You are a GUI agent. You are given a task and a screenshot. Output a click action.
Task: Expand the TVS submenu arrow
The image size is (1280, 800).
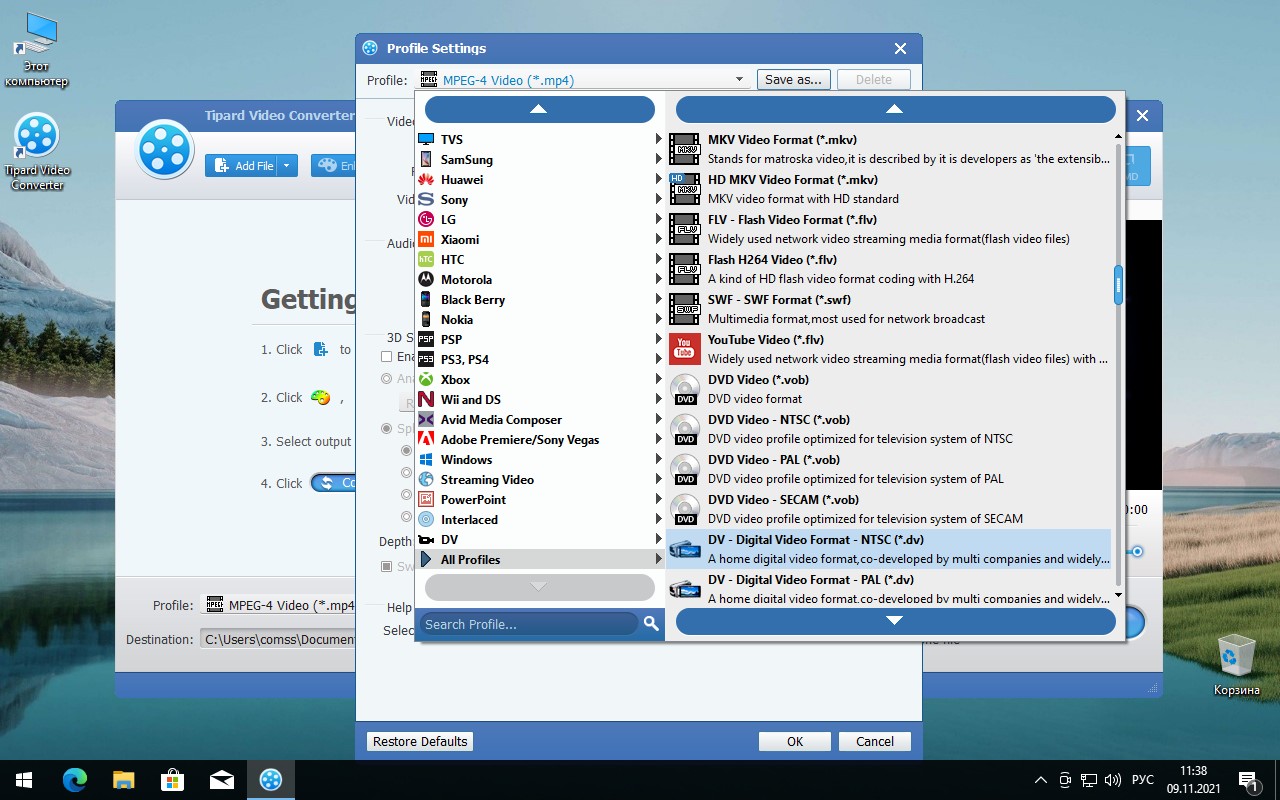pyautogui.click(x=659, y=139)
